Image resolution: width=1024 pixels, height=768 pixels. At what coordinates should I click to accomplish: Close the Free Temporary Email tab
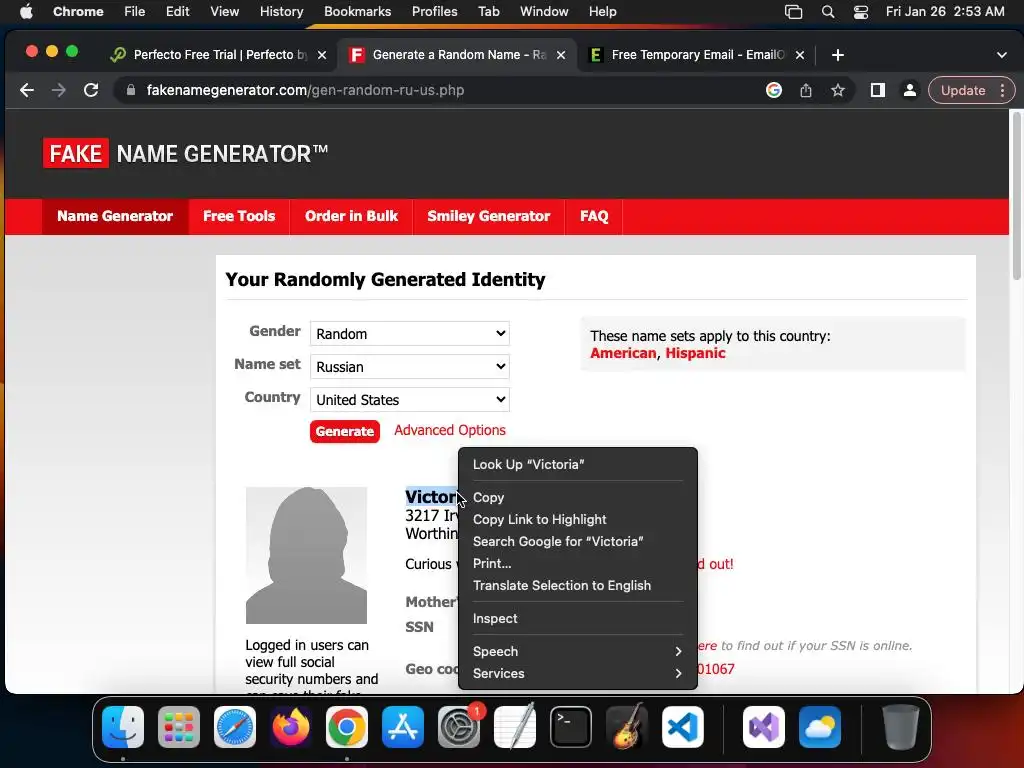pyautogui.click(x=800, y=55)
